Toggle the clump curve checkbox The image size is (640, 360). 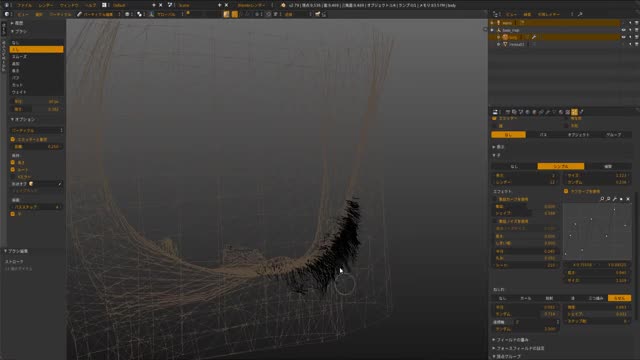coord(566,191)
